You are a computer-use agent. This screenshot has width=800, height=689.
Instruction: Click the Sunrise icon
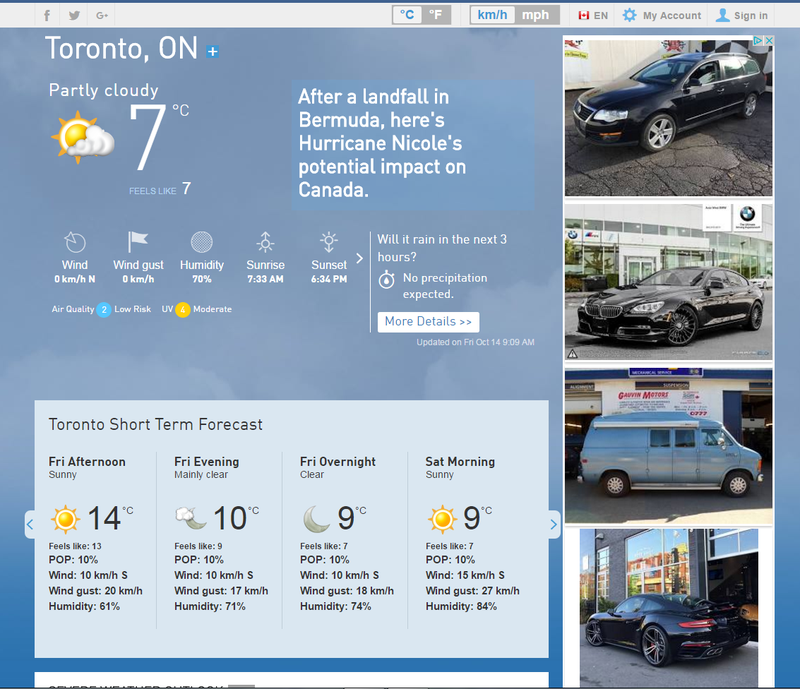tap(265, 242)
